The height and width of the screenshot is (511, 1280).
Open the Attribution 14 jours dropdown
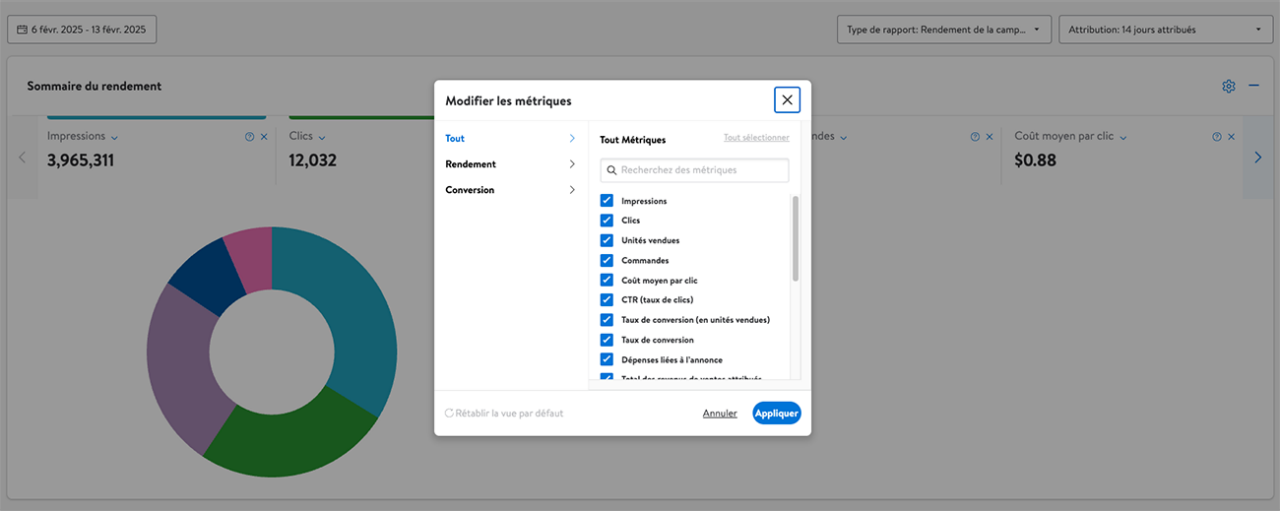[1164, 30]
